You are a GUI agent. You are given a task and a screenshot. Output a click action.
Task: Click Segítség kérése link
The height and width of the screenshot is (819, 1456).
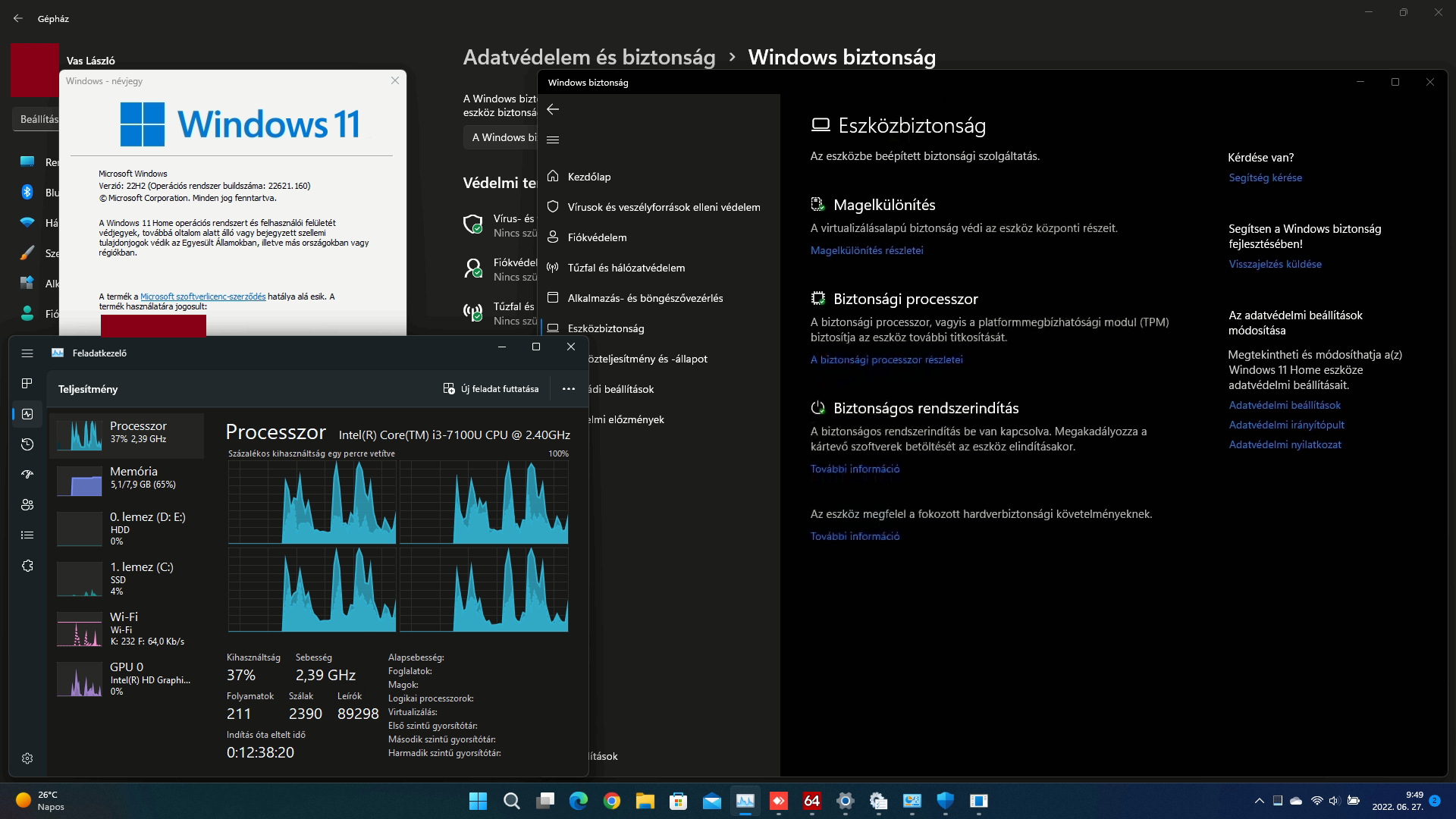point(1265,177)
